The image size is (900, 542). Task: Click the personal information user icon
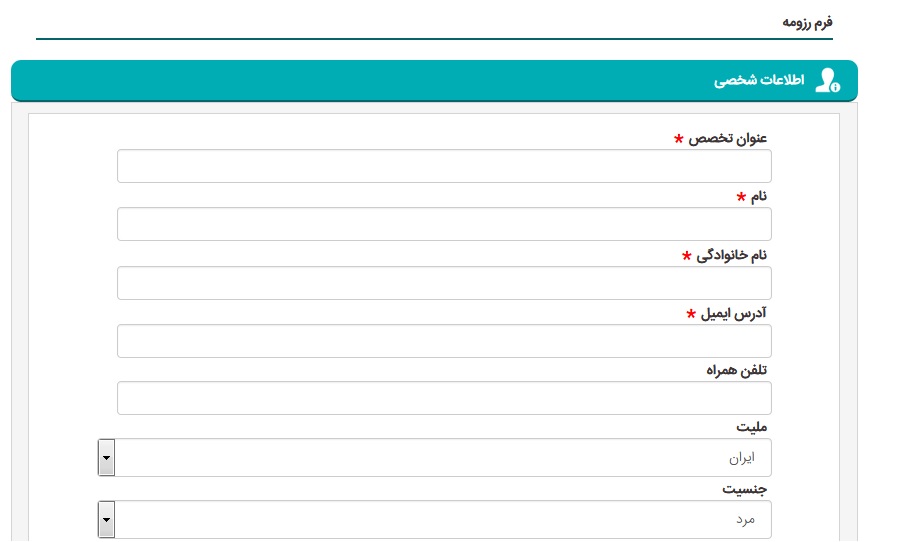828,80
